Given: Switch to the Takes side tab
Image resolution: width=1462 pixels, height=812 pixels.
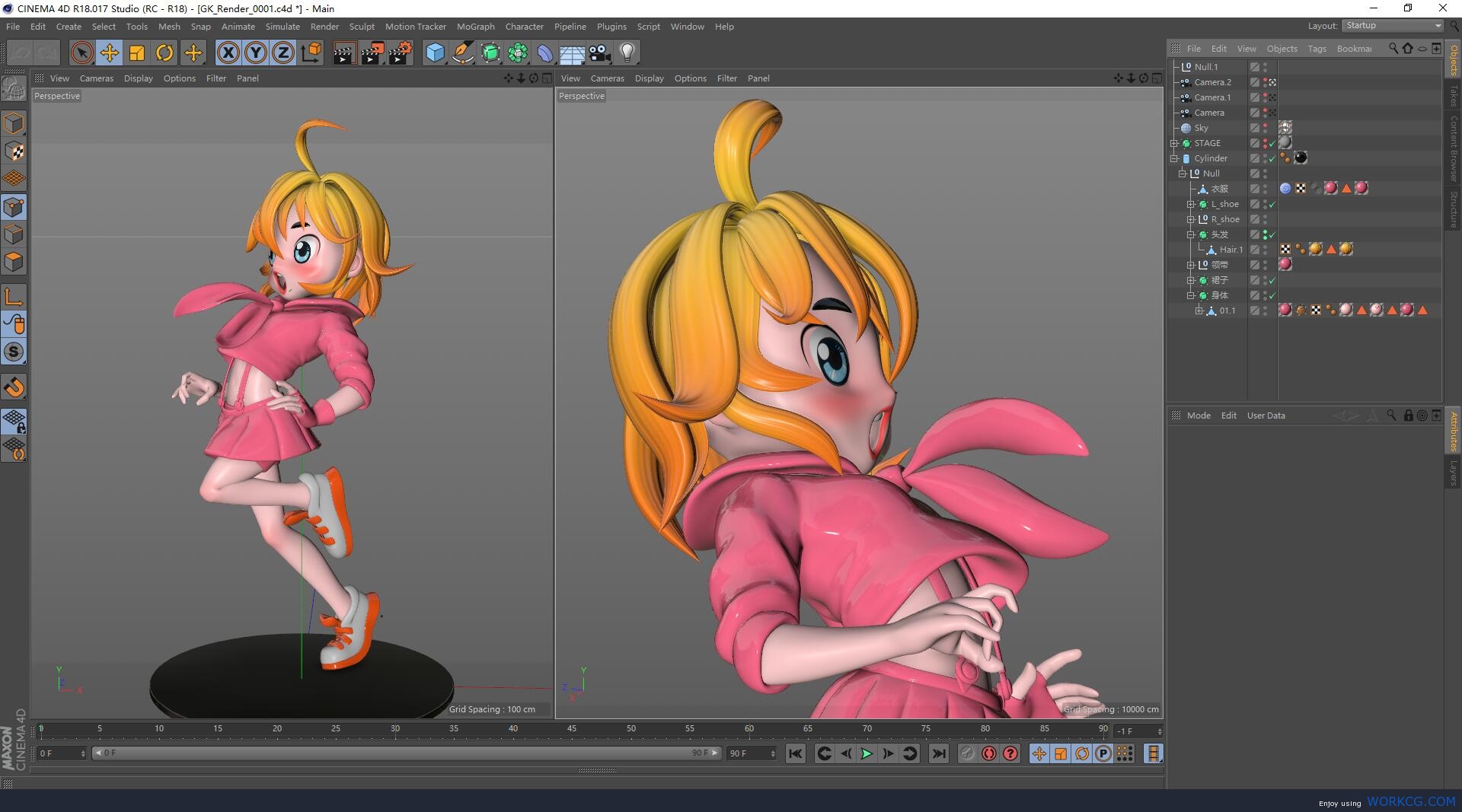Looking at the screenshot, I should pos(1454,97).
